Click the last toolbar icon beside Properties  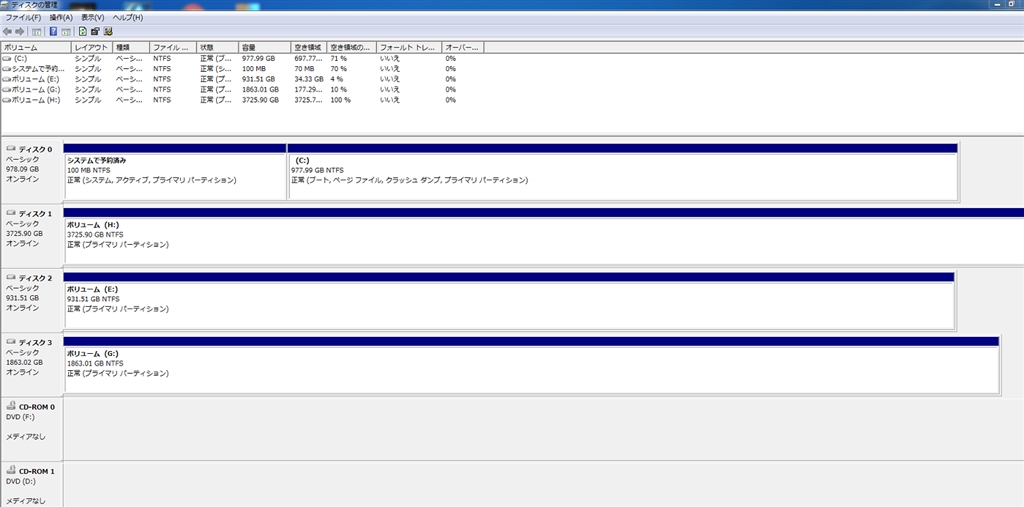click(108, 31)
